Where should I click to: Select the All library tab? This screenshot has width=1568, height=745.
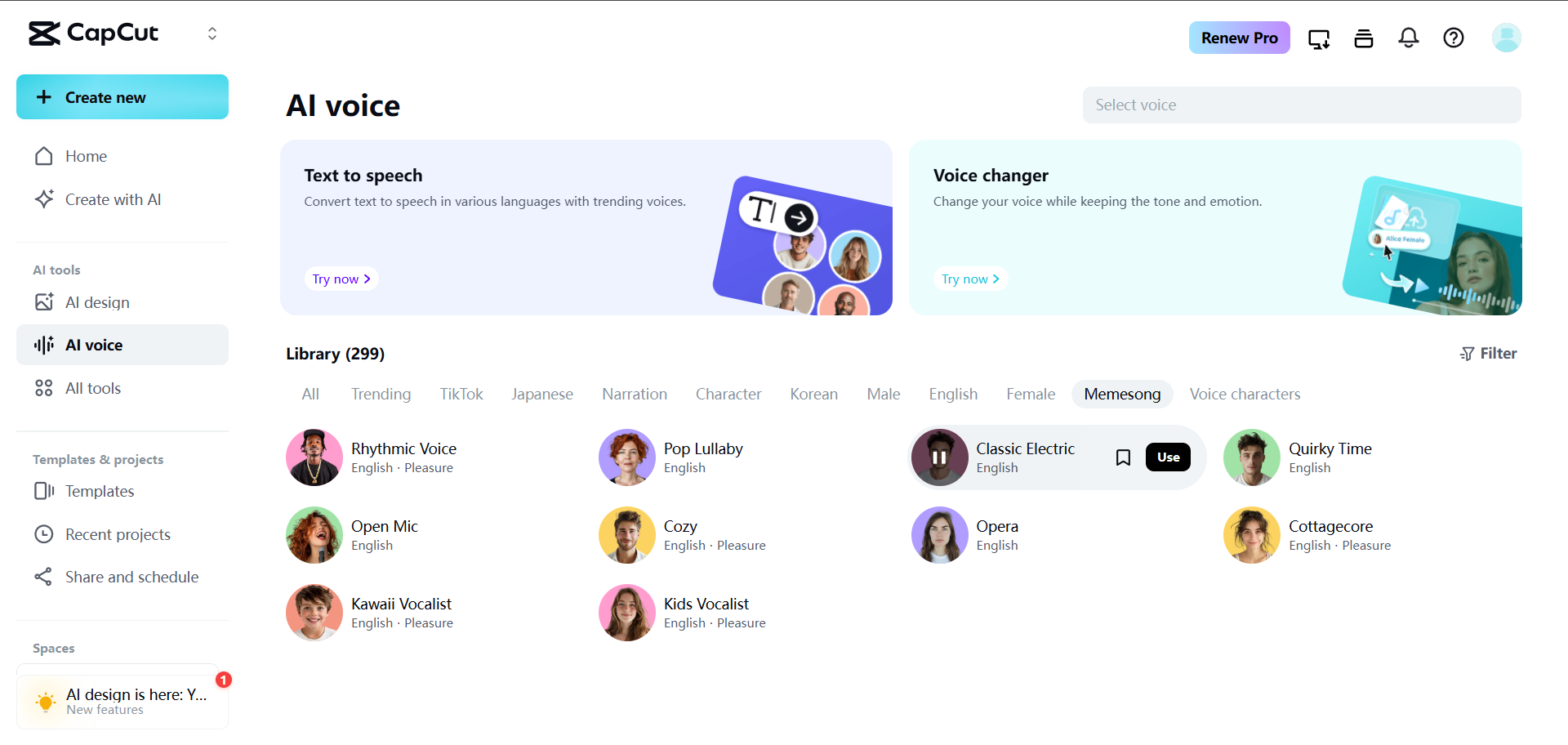tap(310, 394)
